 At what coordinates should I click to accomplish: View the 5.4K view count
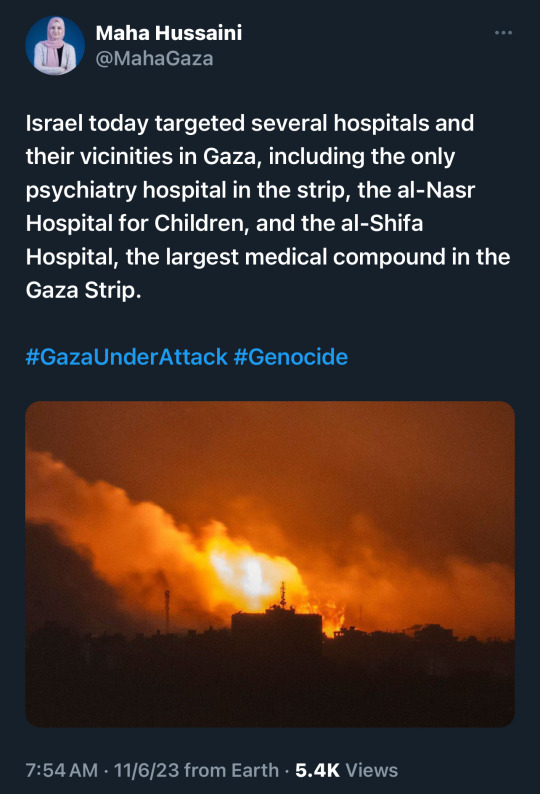(317, 770)
